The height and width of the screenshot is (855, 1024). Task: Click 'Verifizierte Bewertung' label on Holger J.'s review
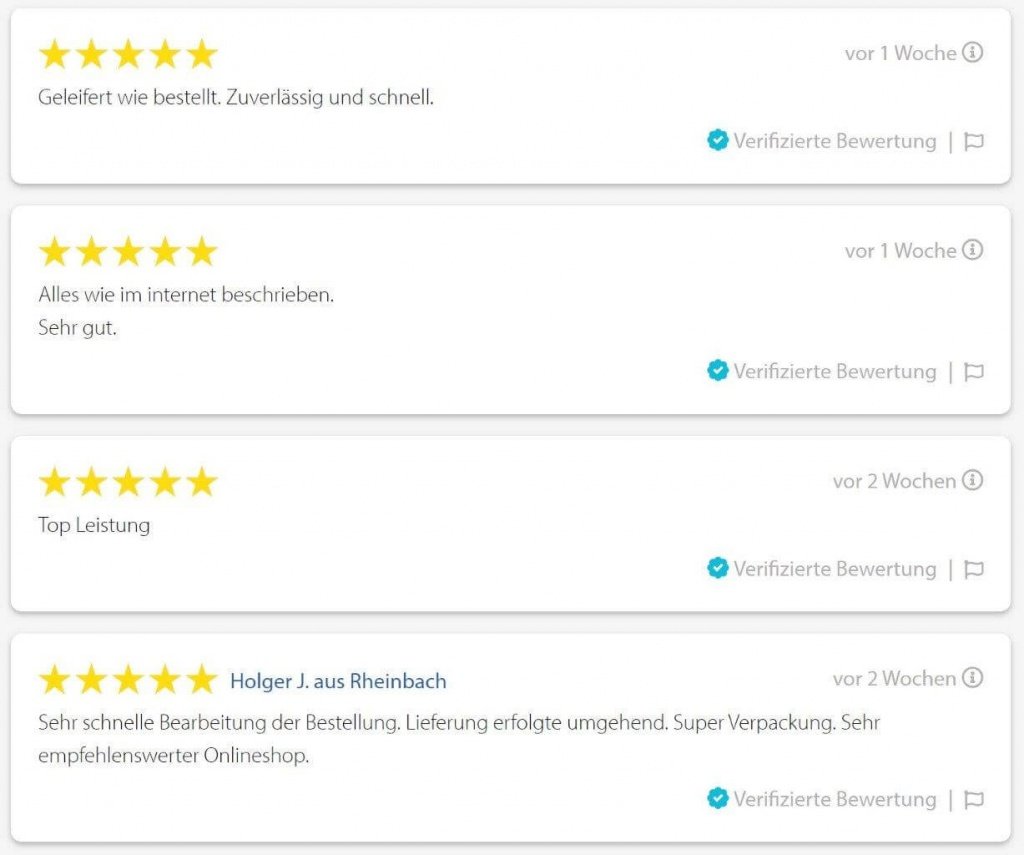click(x=835, y=799)
